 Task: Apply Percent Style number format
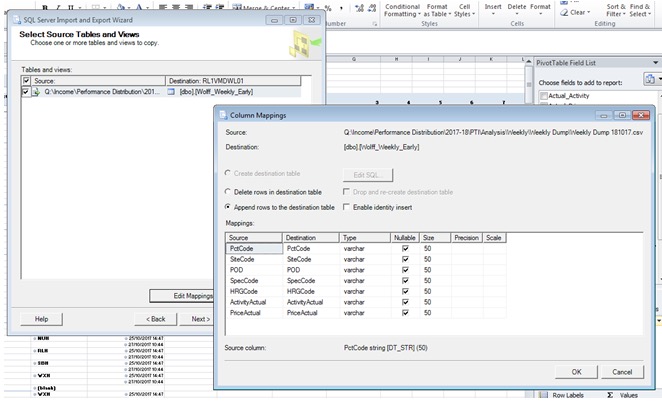(328, 8)
